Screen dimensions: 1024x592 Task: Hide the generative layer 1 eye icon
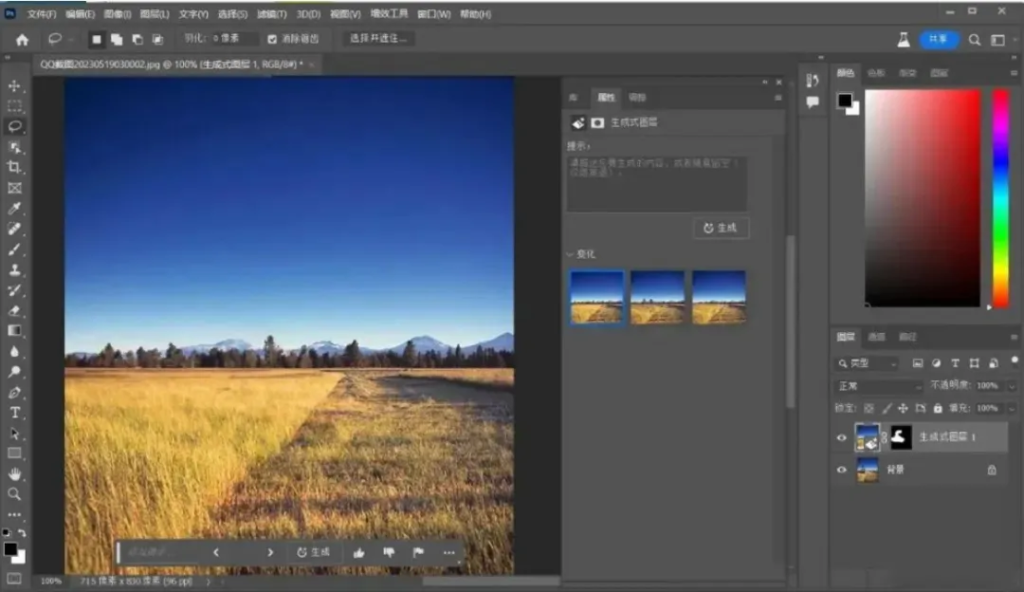tap(841, 438)
